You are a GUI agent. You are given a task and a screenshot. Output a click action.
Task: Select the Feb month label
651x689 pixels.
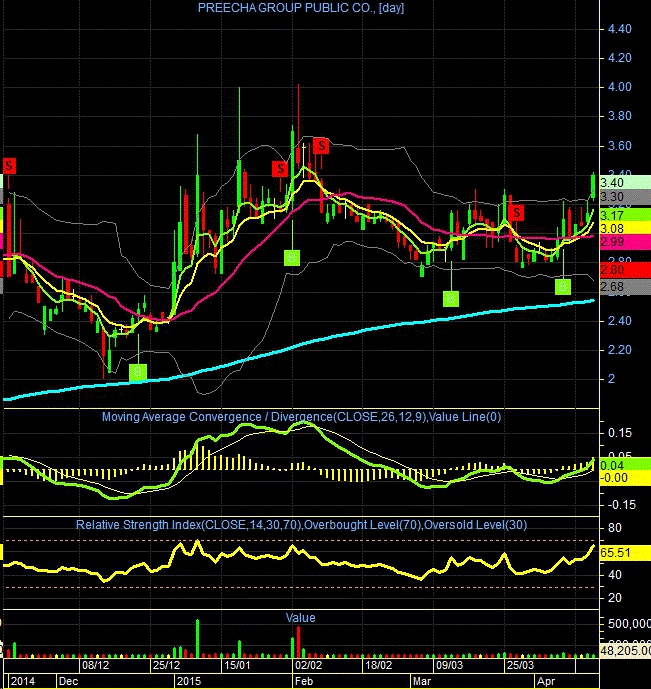tap(304, 681)
